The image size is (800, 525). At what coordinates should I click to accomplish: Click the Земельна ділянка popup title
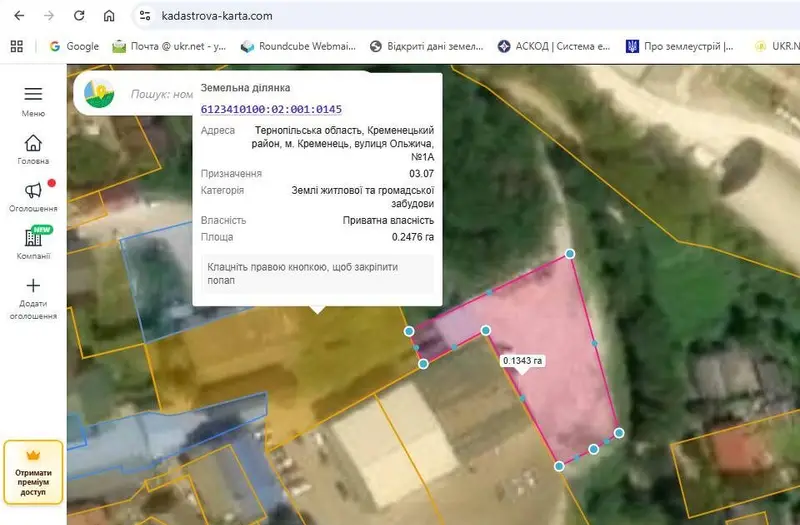tap(245, 88)
